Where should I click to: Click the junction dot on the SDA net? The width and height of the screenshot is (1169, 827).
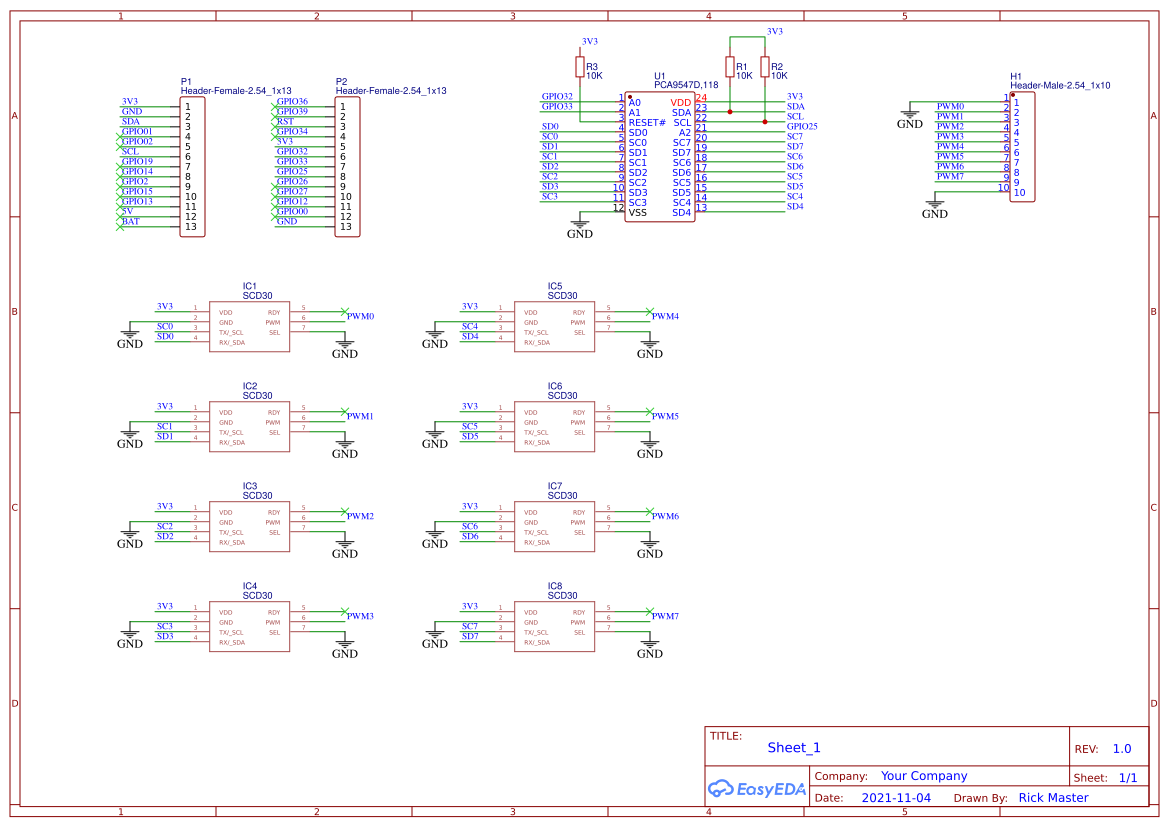pos(730,111)
